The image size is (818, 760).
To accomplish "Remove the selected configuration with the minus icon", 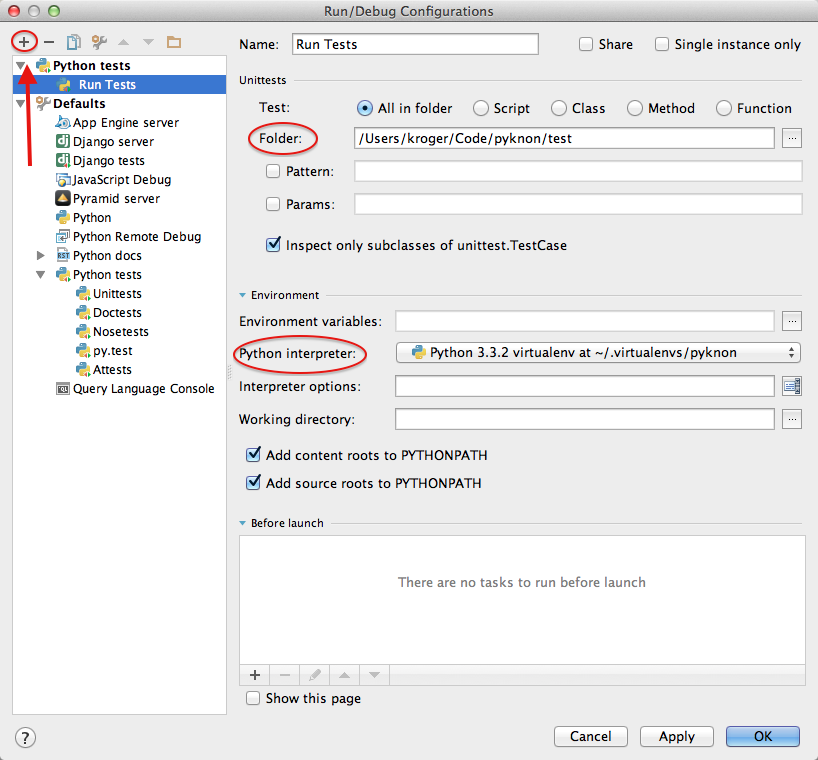I will tap(49, 42).
